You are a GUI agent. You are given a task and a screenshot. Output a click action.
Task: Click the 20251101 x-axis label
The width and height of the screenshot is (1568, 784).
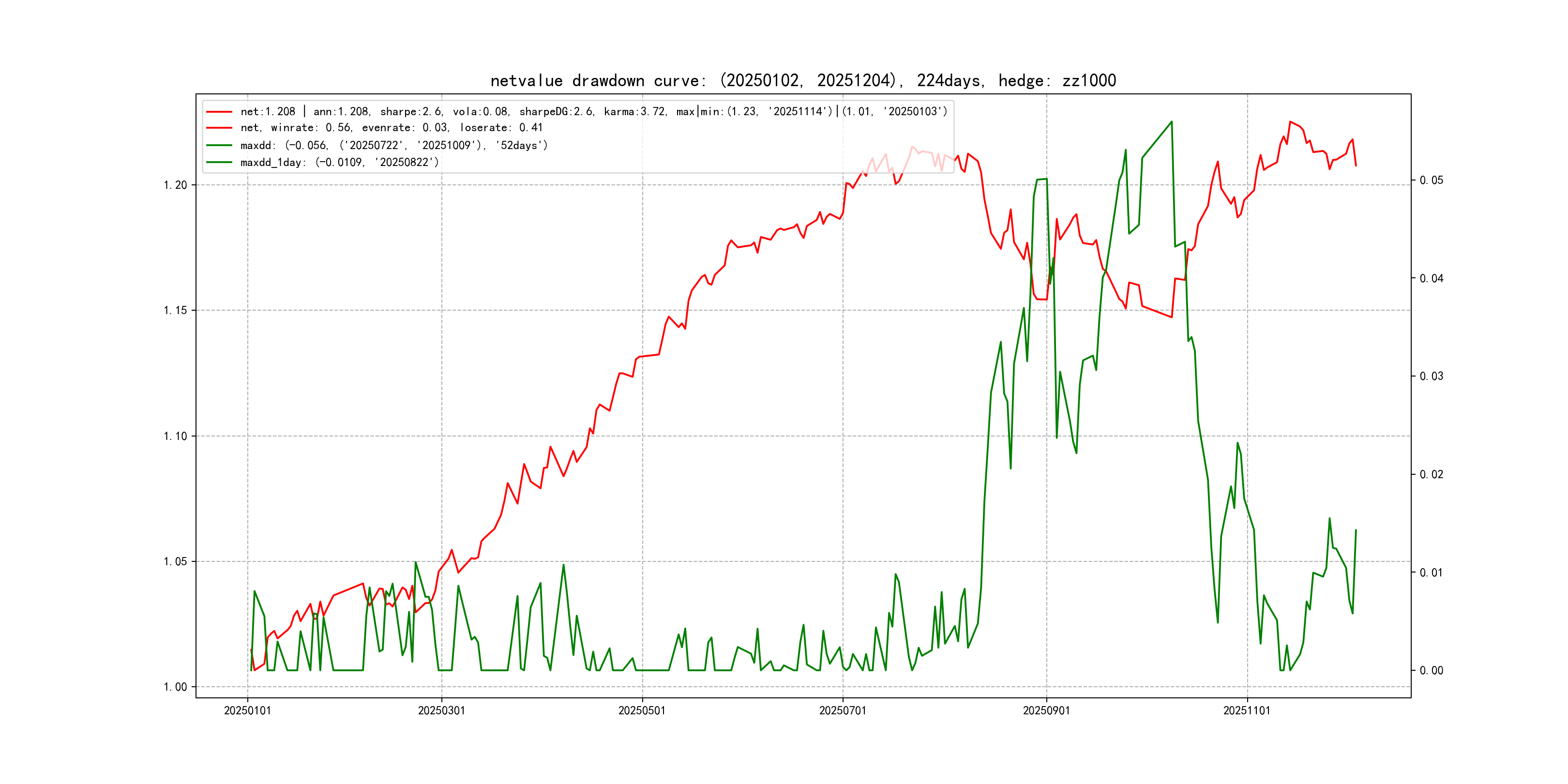pos(1247,710)
